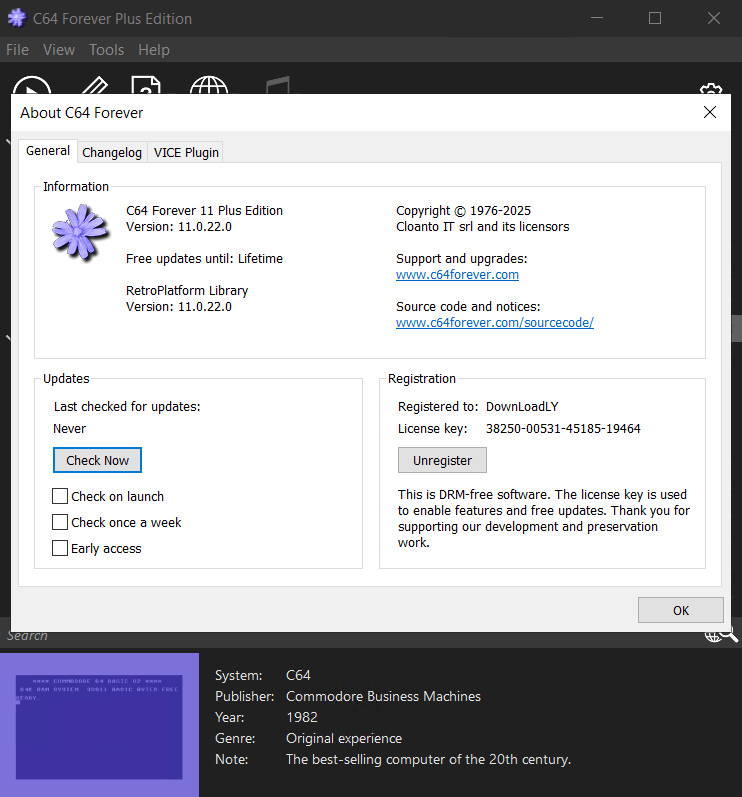742x797 pixels.
Task: Open the c64forever.com/sourcecode/ link
Action: tap(495, 323)
